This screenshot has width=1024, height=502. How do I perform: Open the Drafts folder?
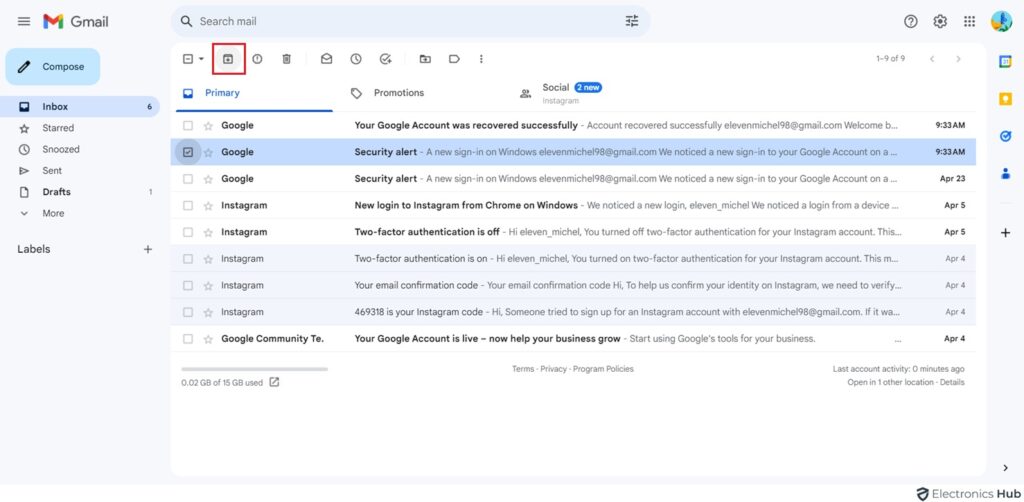point(82,193)
